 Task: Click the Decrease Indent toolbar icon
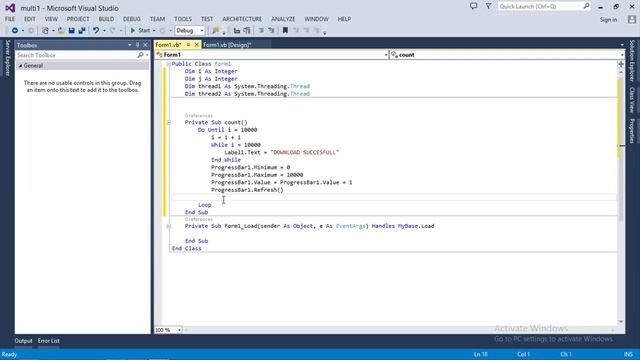(261, 31)
